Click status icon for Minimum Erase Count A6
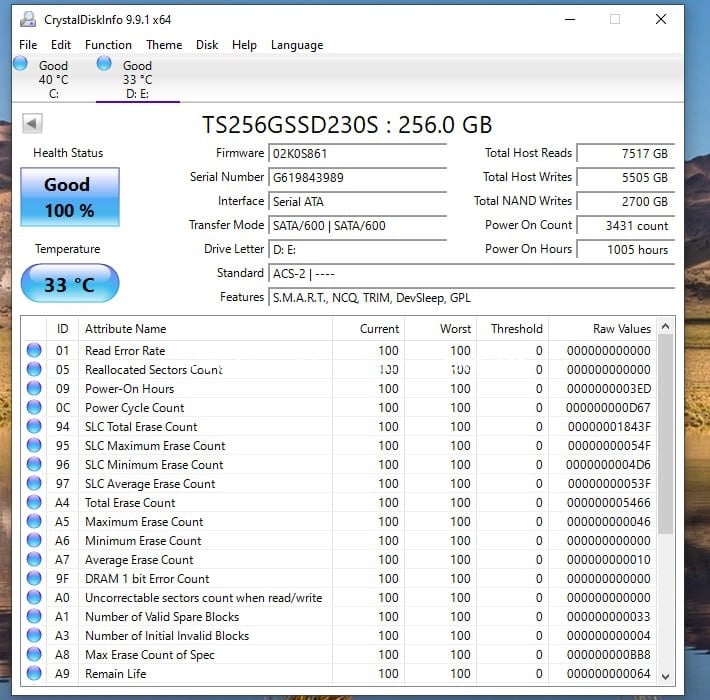The image size is (710, 700). [x=34, y=540]
